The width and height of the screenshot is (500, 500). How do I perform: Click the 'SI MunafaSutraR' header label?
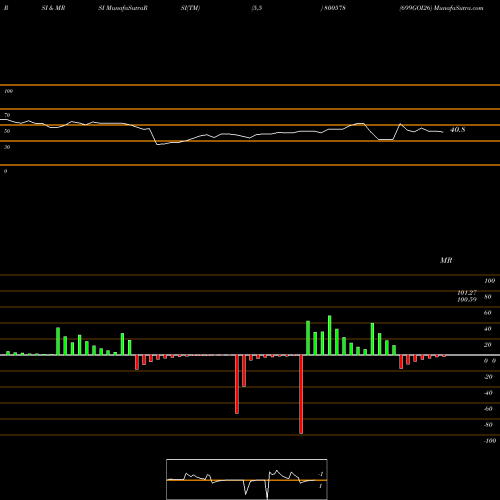[123, 8]
